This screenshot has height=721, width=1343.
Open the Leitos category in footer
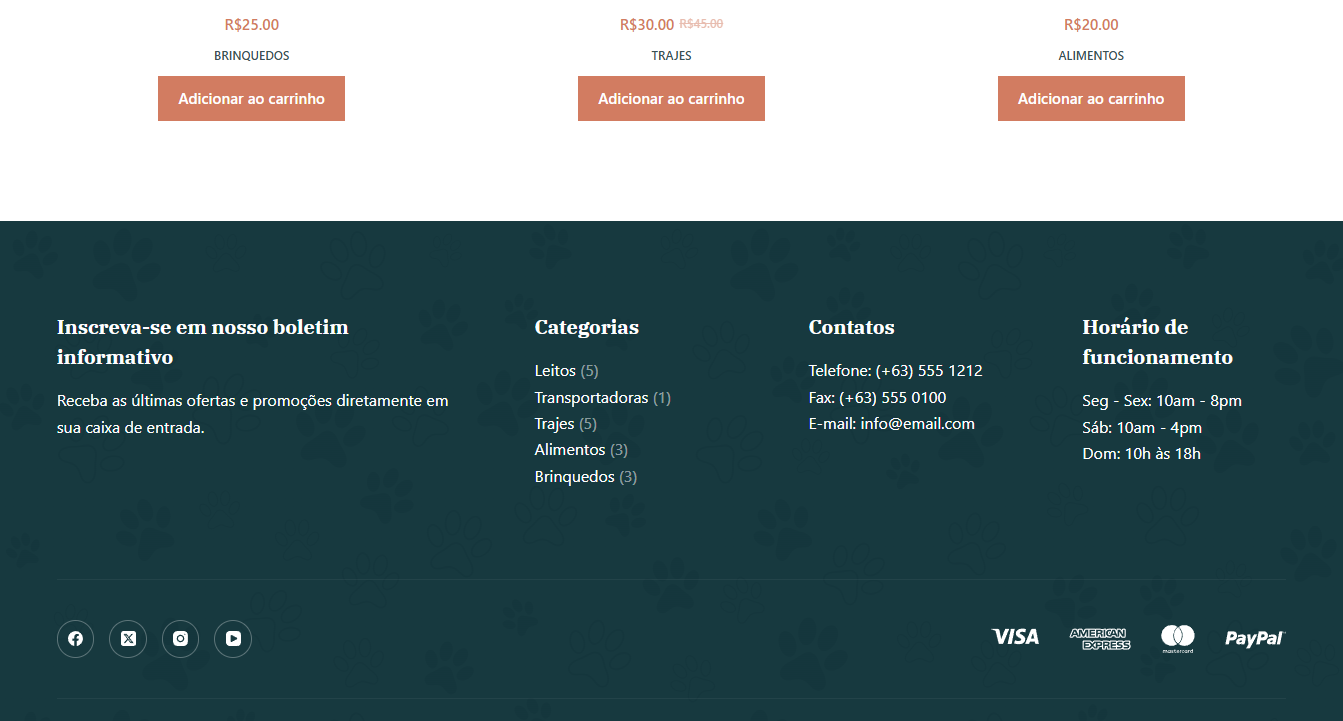click(x=555, y=371)
